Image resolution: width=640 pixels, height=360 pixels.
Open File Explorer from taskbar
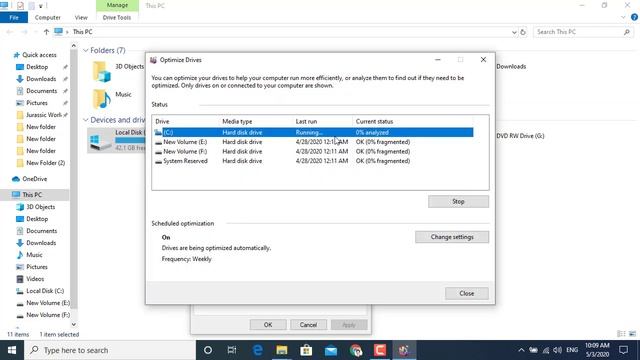(x=282, y=350)
